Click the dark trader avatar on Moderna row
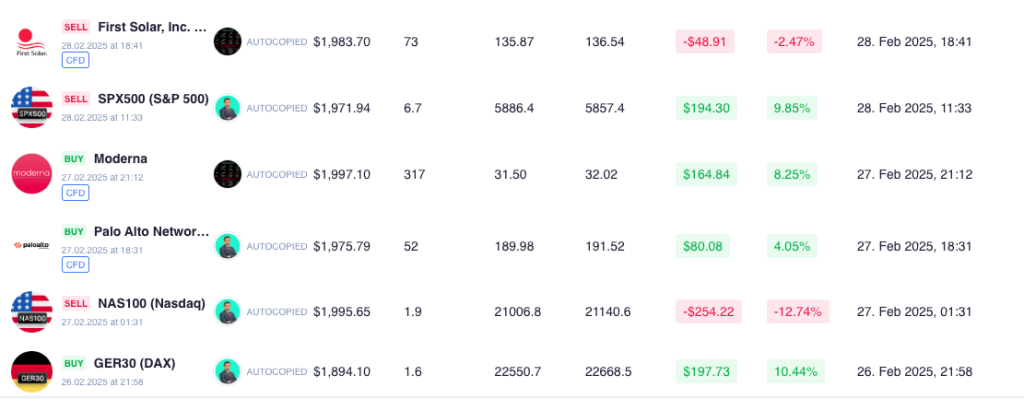The image size is (1024, 399). point(228,174)
